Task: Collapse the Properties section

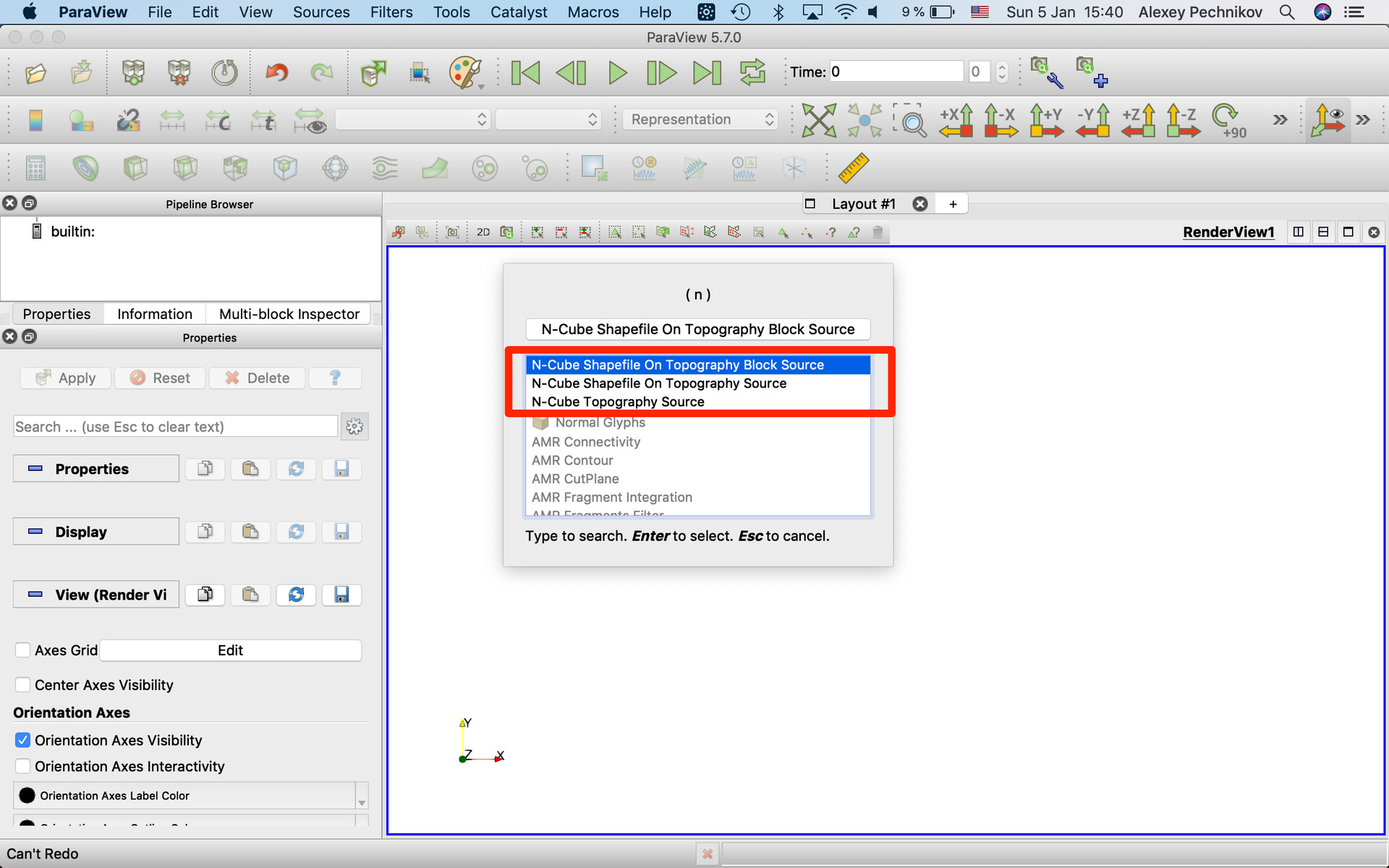Action: [x=95, y=469]
